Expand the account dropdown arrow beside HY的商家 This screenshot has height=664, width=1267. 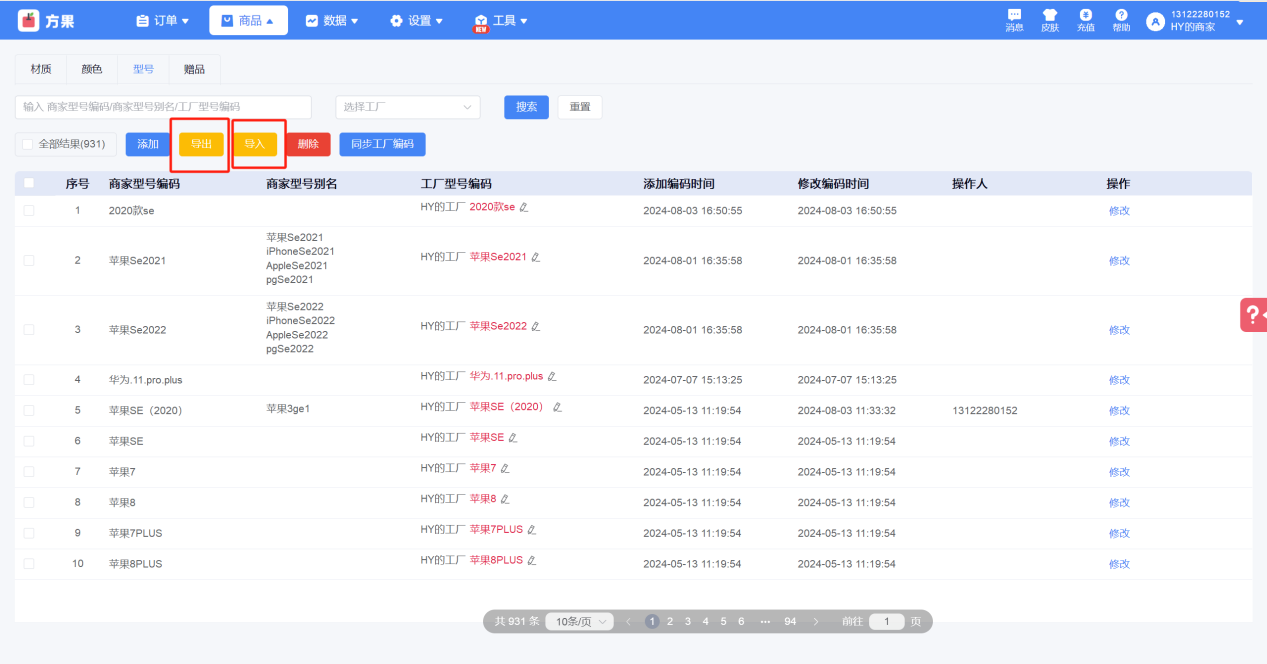[x=1240, y=22]
